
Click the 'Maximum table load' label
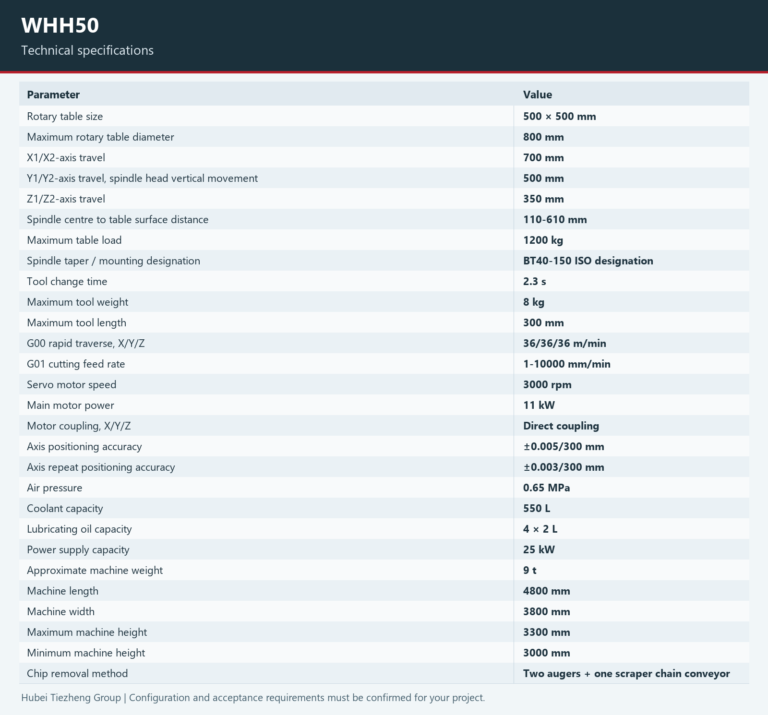tap(74, 240)
